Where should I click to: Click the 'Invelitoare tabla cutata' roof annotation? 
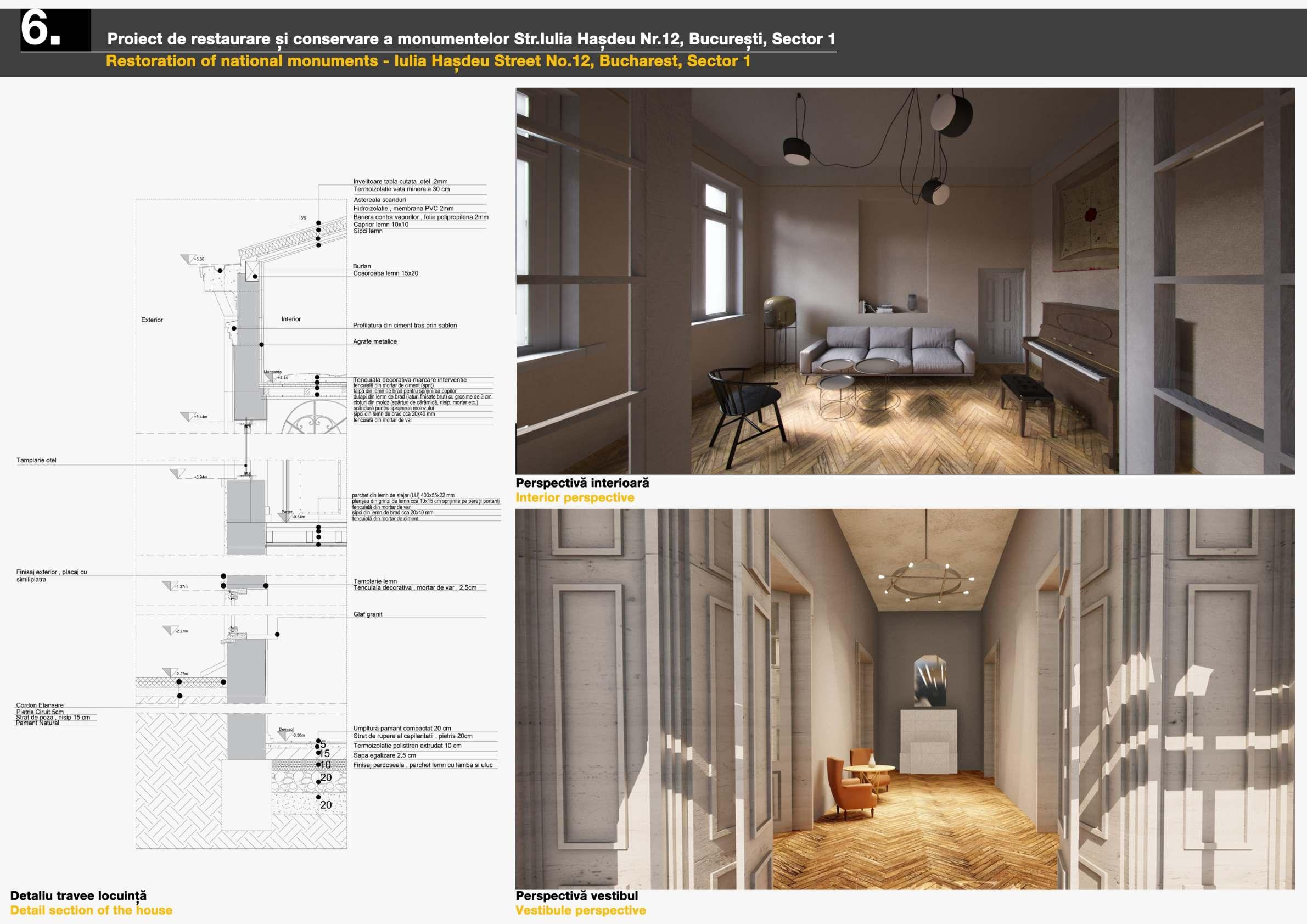(400, 182)
